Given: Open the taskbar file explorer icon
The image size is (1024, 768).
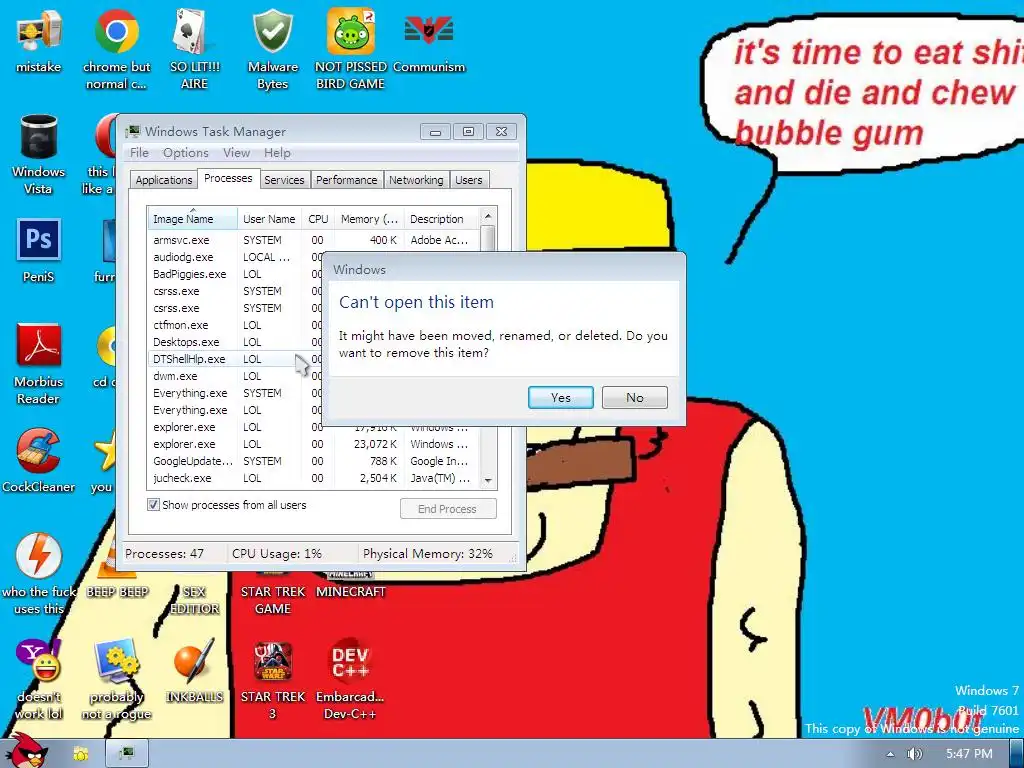Looking at the screenshot, I should click(x=81, y=754).
